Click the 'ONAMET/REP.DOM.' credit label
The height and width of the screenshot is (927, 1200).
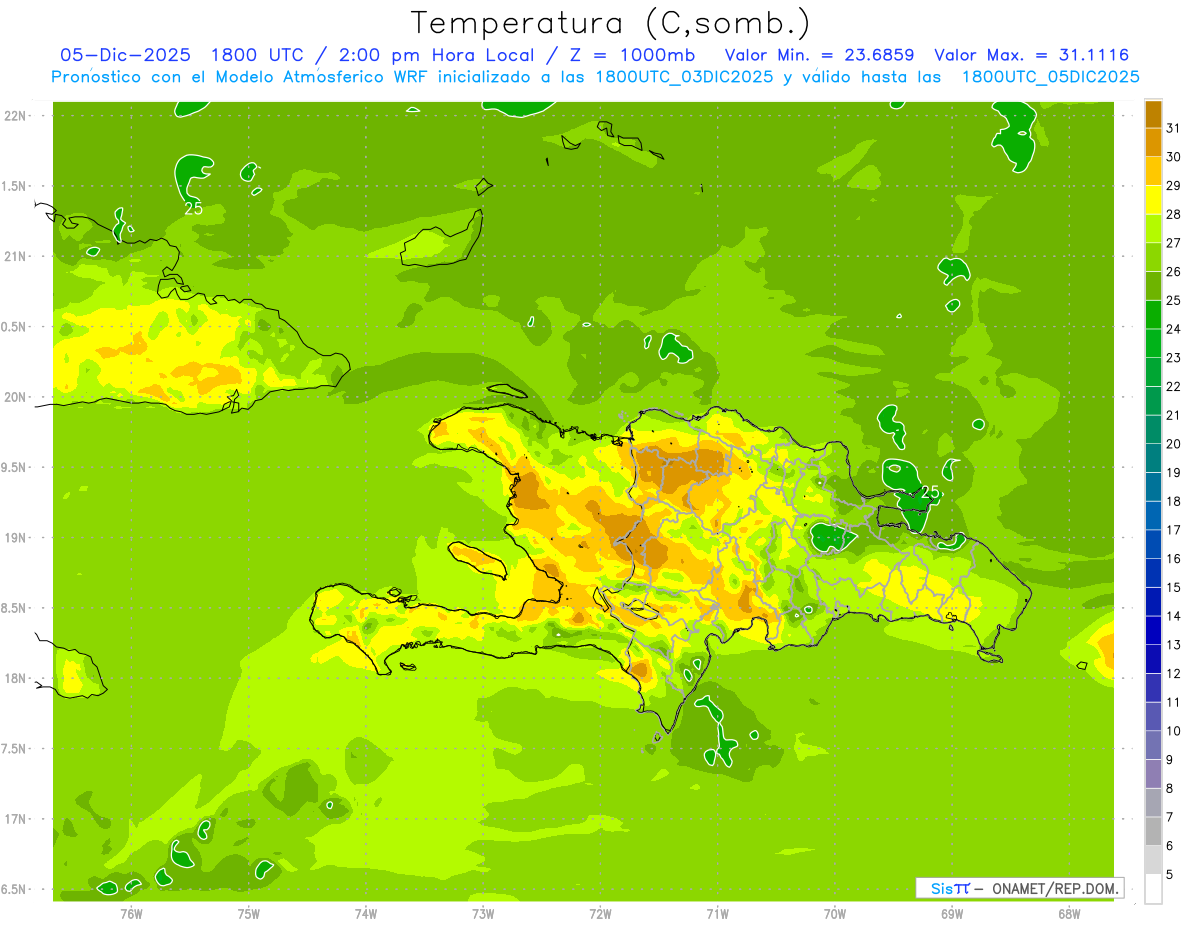point(1054,888)
